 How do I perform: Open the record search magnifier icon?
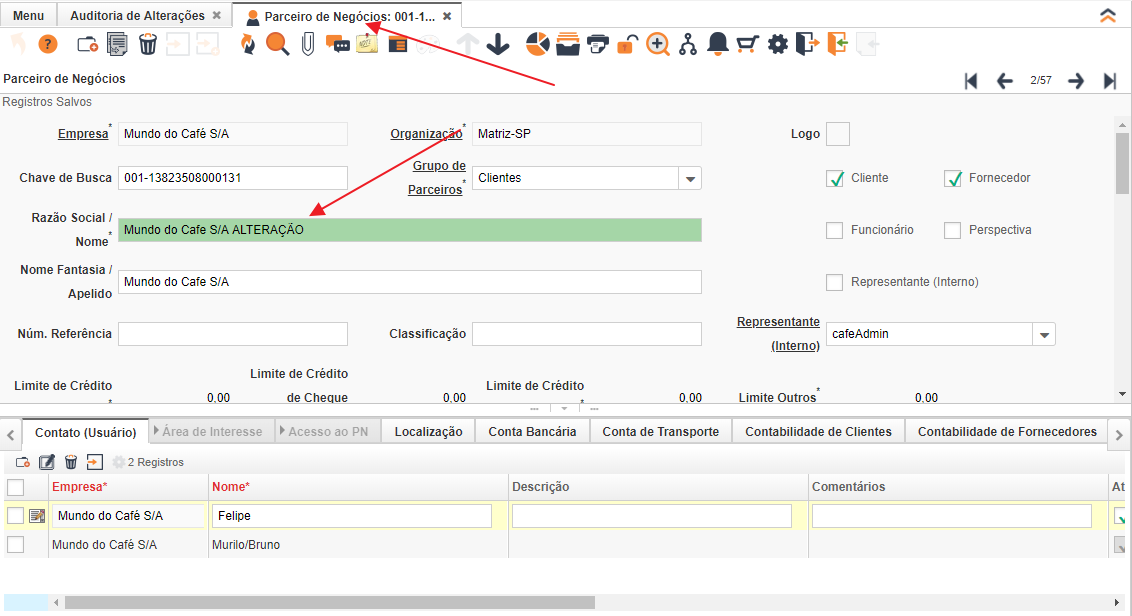277,44
